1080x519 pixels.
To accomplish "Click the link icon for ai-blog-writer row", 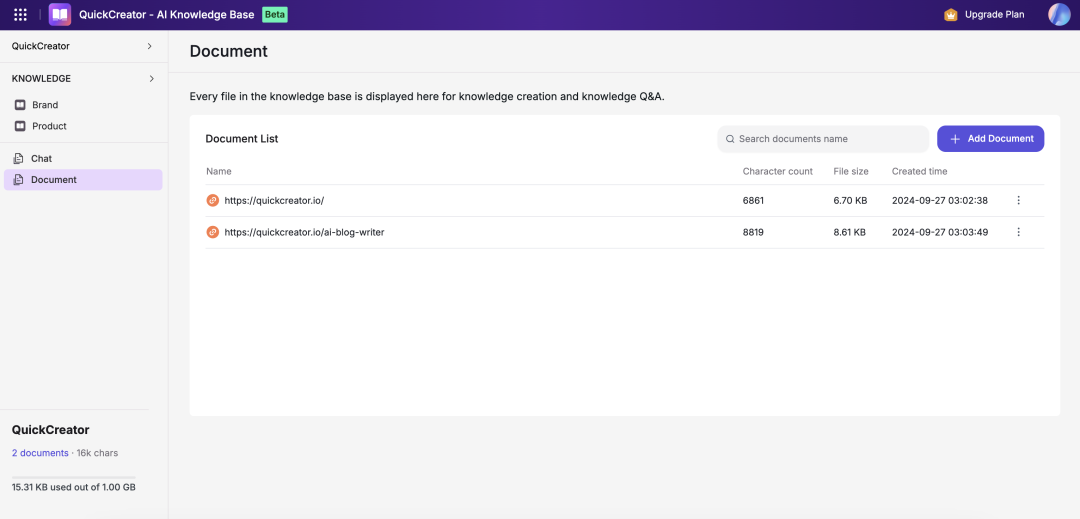I will click(213, 232).
